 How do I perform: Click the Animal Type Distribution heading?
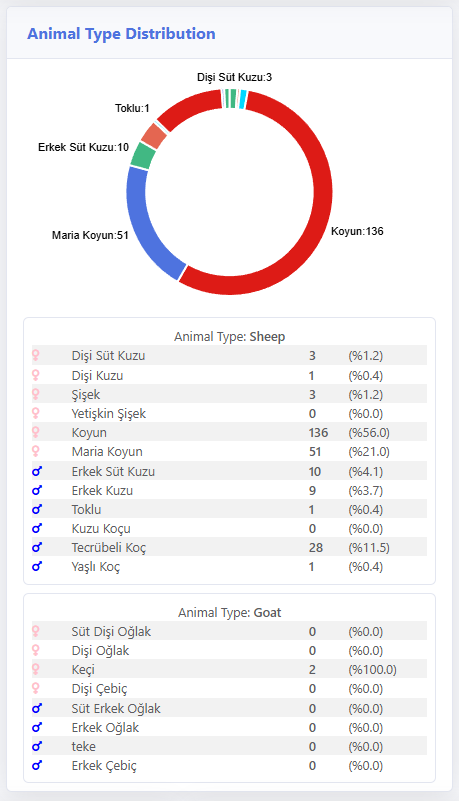click(121, 34)
